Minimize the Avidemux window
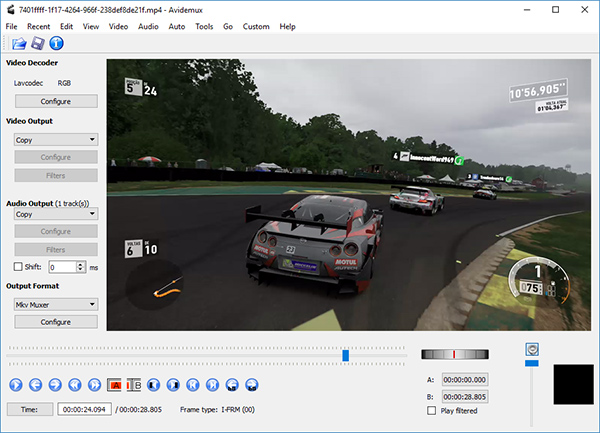 pyautogui.click(x=527, y=10)
